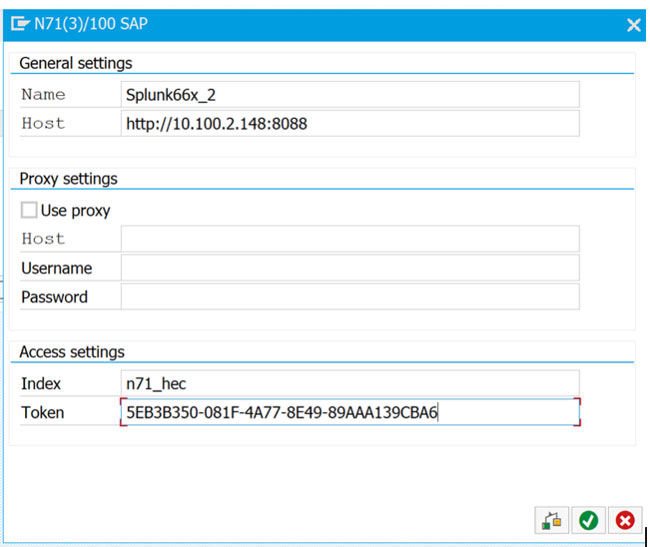The image size is (650, 547).
Task: Select the proxy Password input field
Action: coord(350,297)
